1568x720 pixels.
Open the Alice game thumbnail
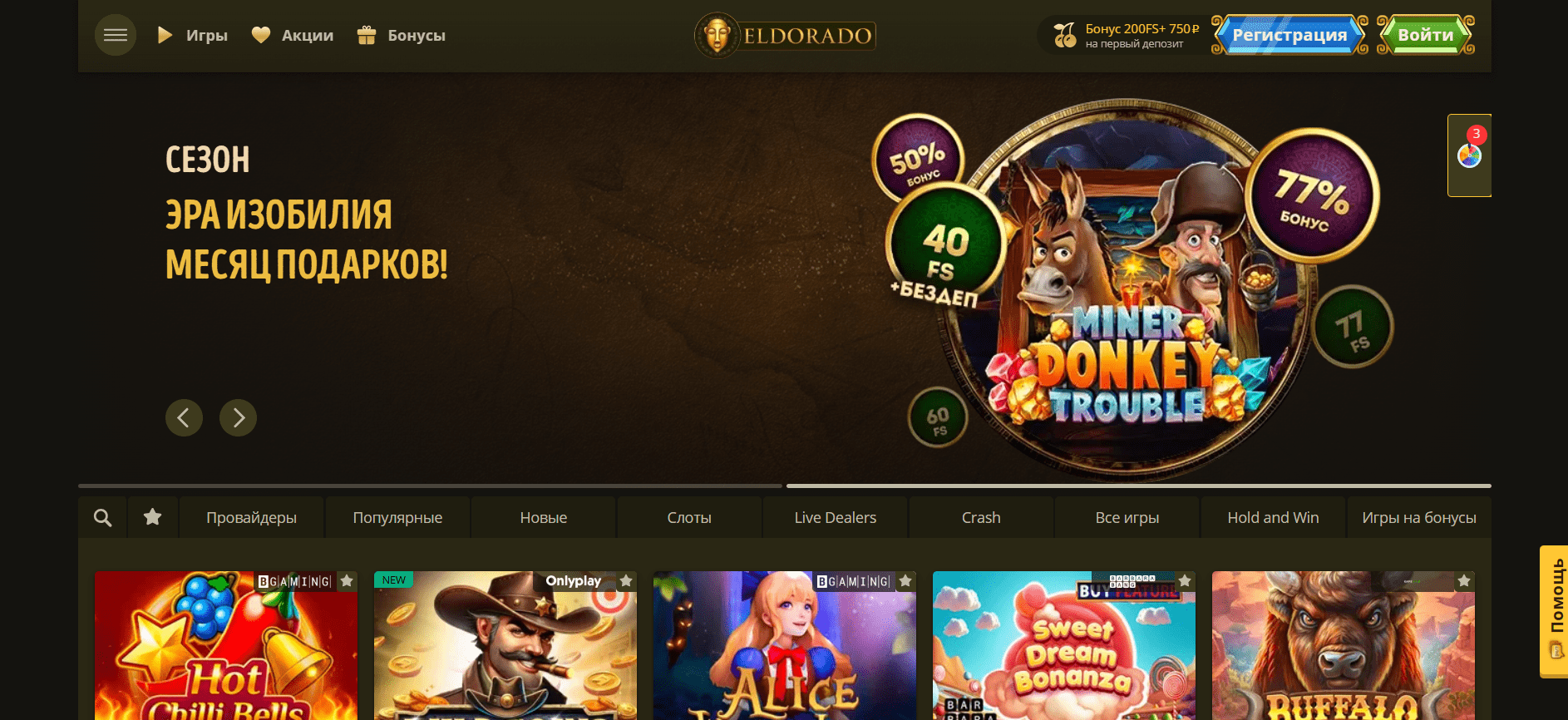click(x=785, y=646)
